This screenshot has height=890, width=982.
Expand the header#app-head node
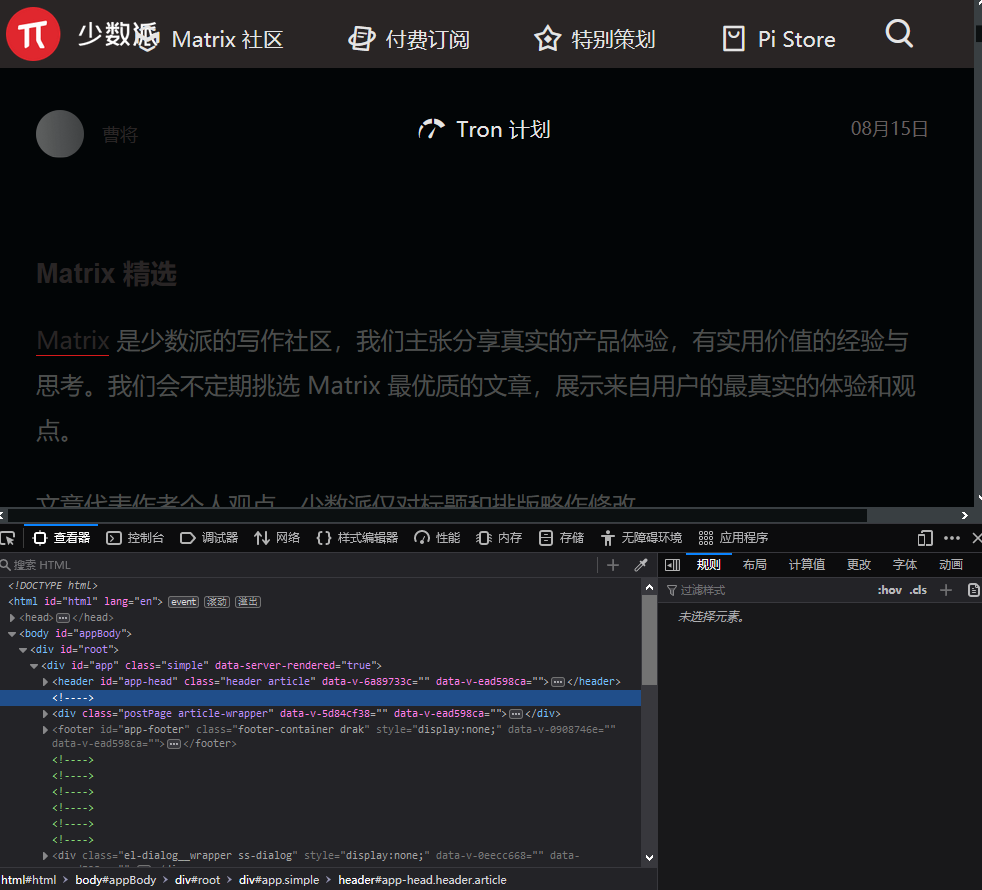[x=45, y=681]
